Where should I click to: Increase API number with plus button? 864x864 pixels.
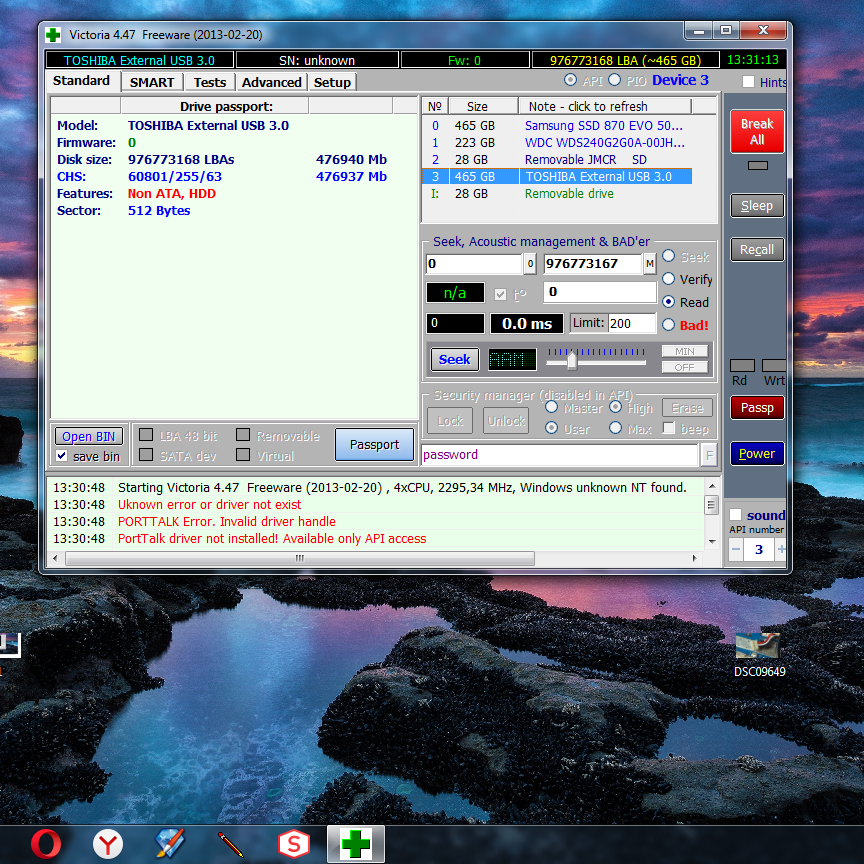(x=781, y=549)
